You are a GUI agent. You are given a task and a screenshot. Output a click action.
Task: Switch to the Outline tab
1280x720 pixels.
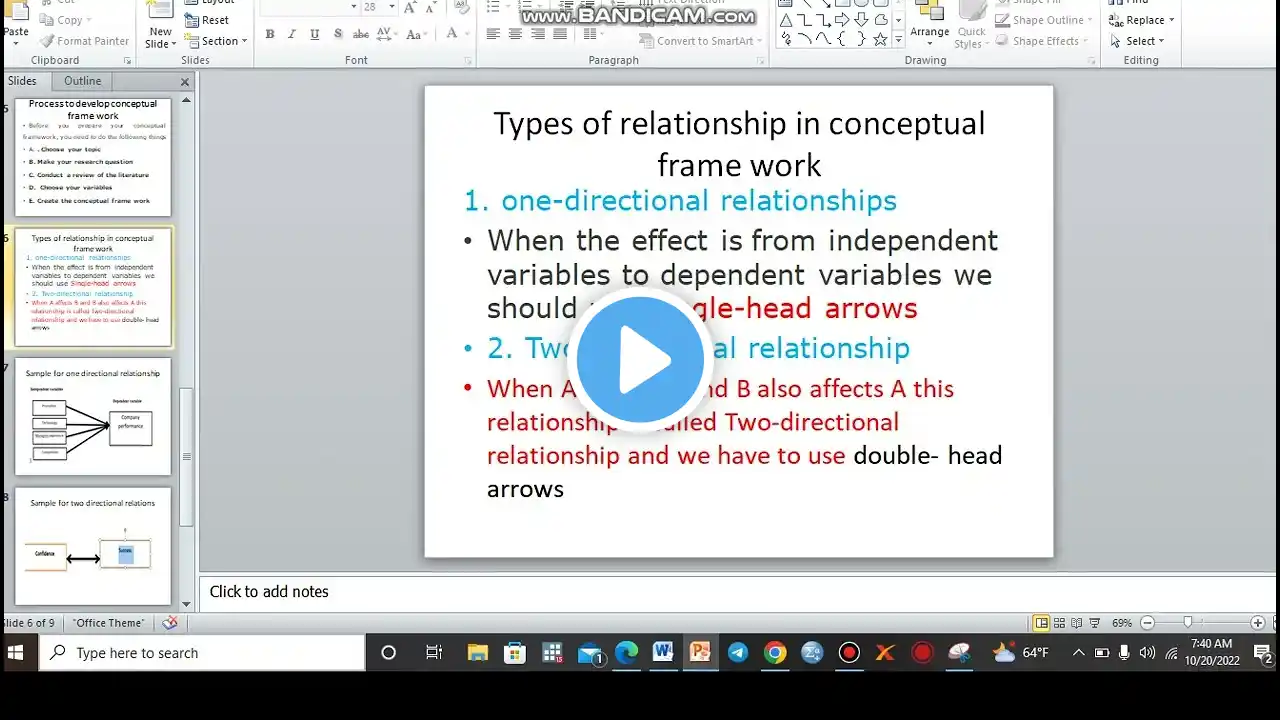point(82,81)
